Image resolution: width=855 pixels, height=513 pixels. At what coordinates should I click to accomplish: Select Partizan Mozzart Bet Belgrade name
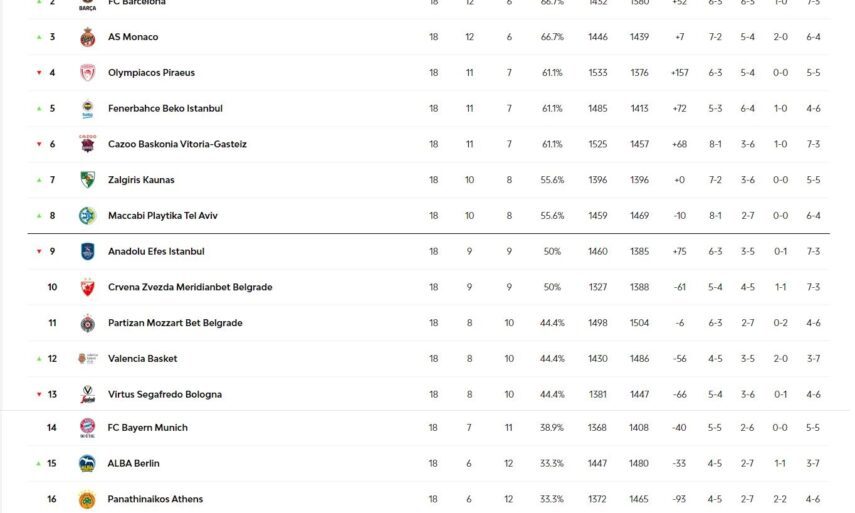pos(175,323)
